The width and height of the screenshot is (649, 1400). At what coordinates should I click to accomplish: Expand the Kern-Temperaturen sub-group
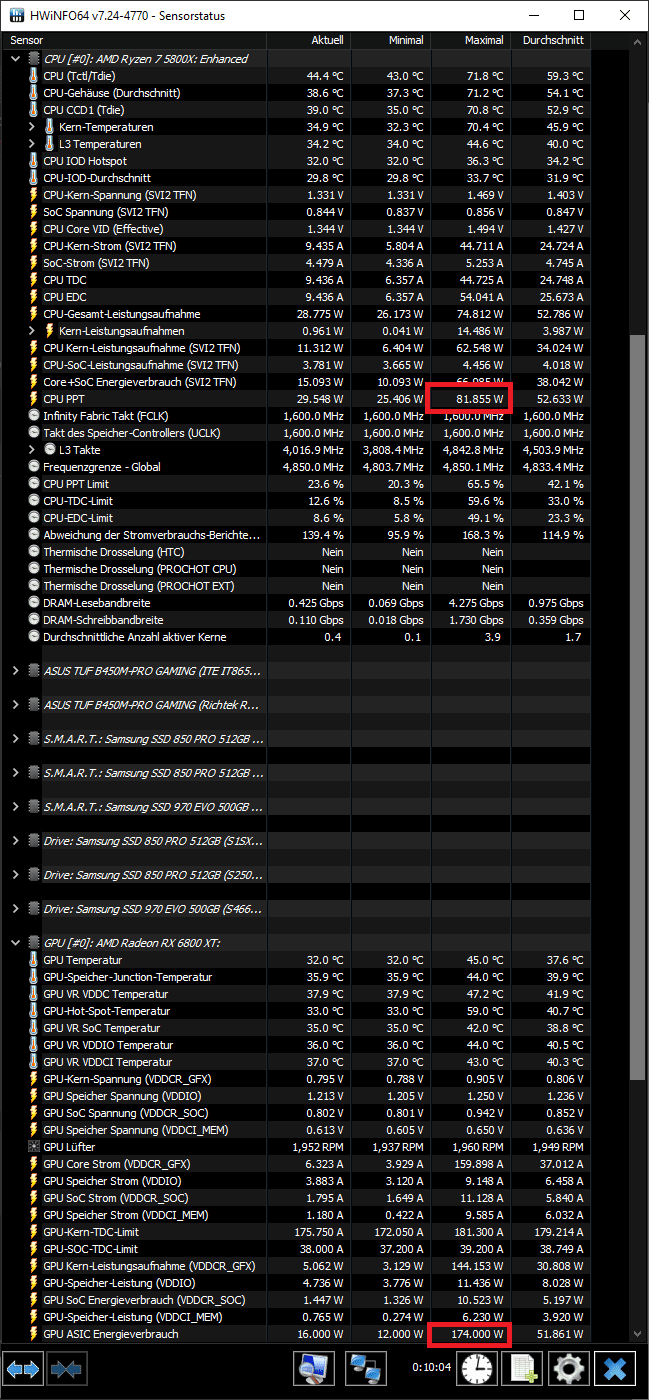click(x=32, y=127)
